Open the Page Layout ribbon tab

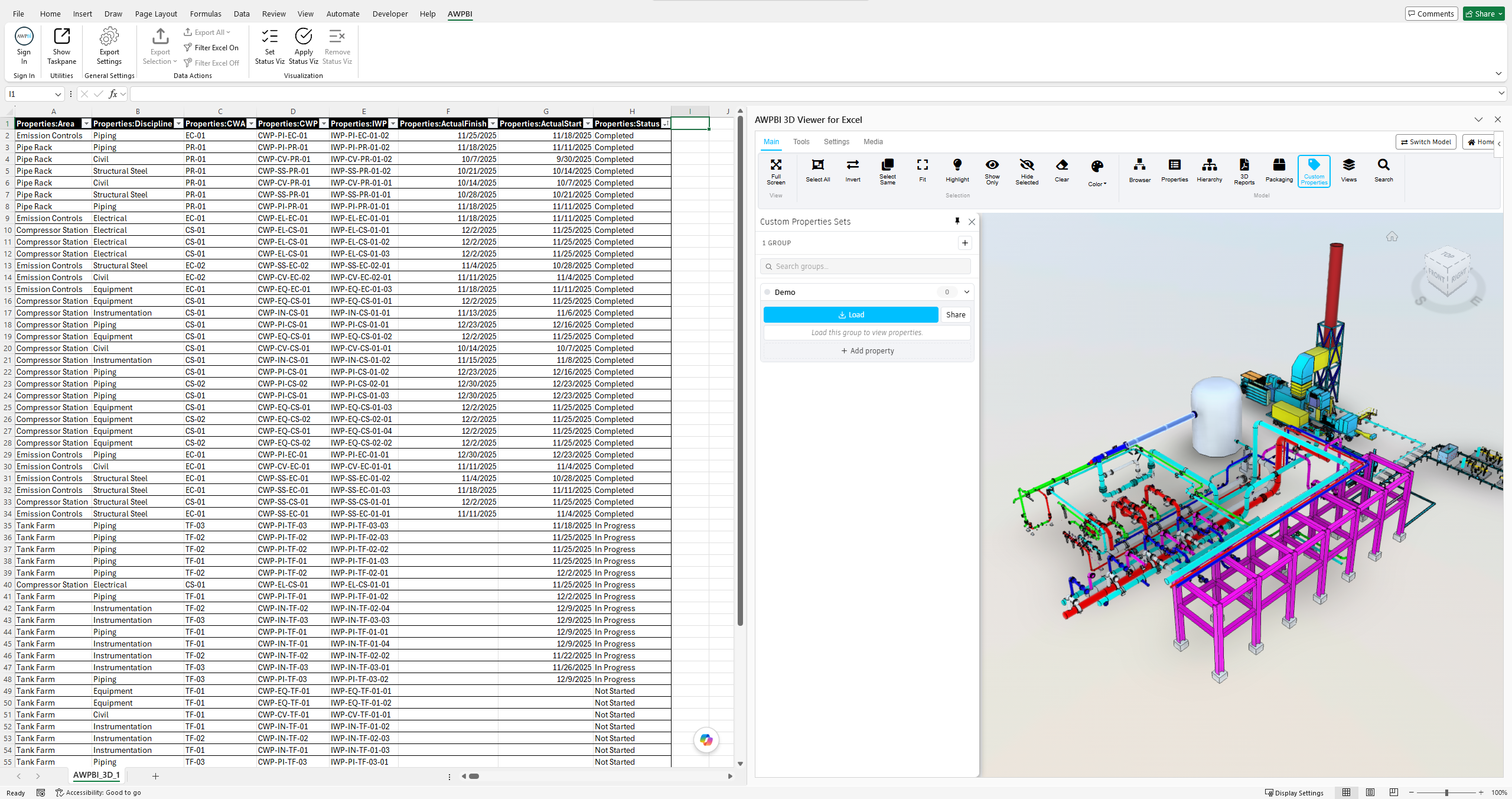point(156,14)
